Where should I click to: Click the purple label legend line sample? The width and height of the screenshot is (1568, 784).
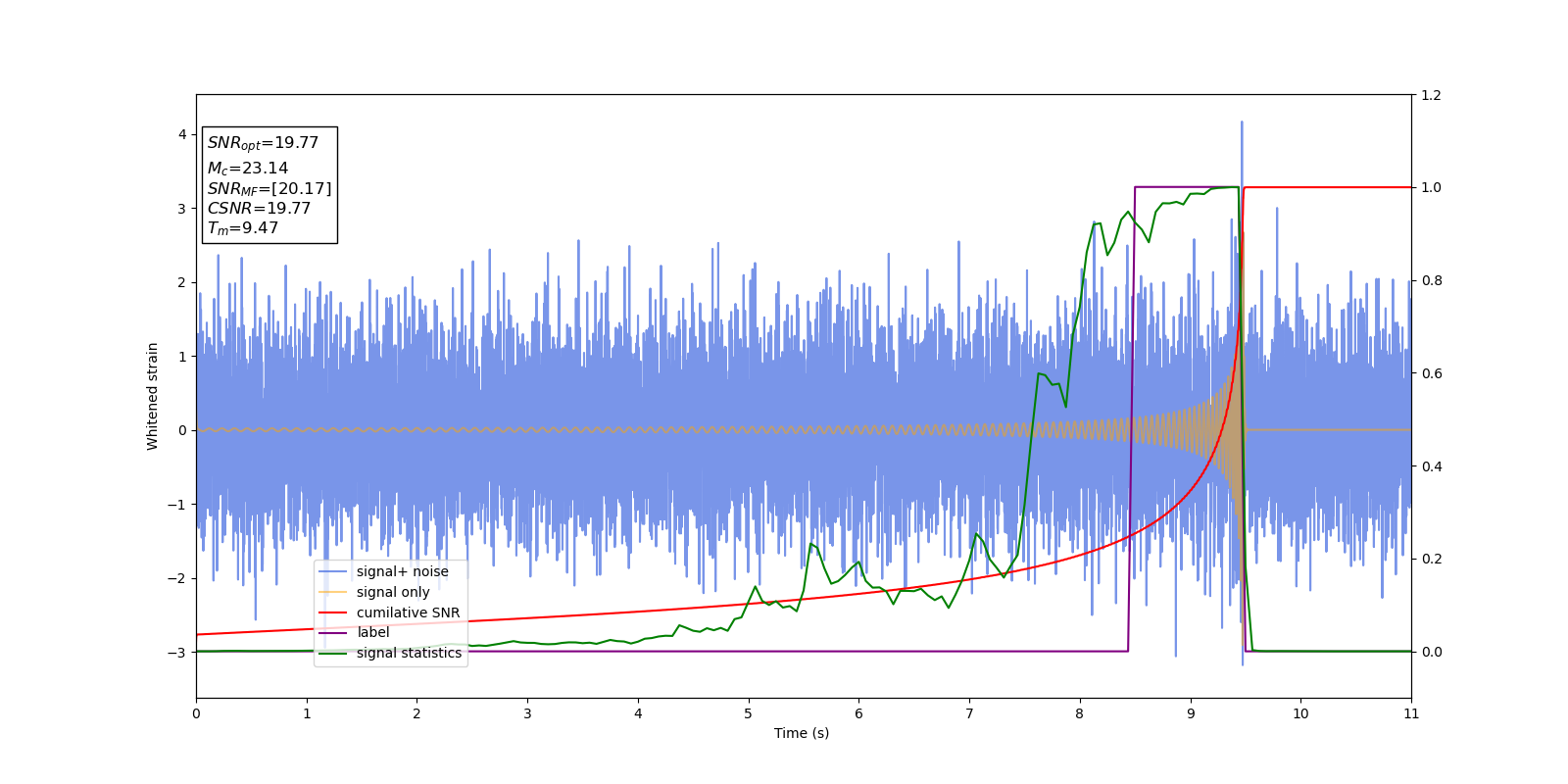pyautogui.click(x=333, y=633)
